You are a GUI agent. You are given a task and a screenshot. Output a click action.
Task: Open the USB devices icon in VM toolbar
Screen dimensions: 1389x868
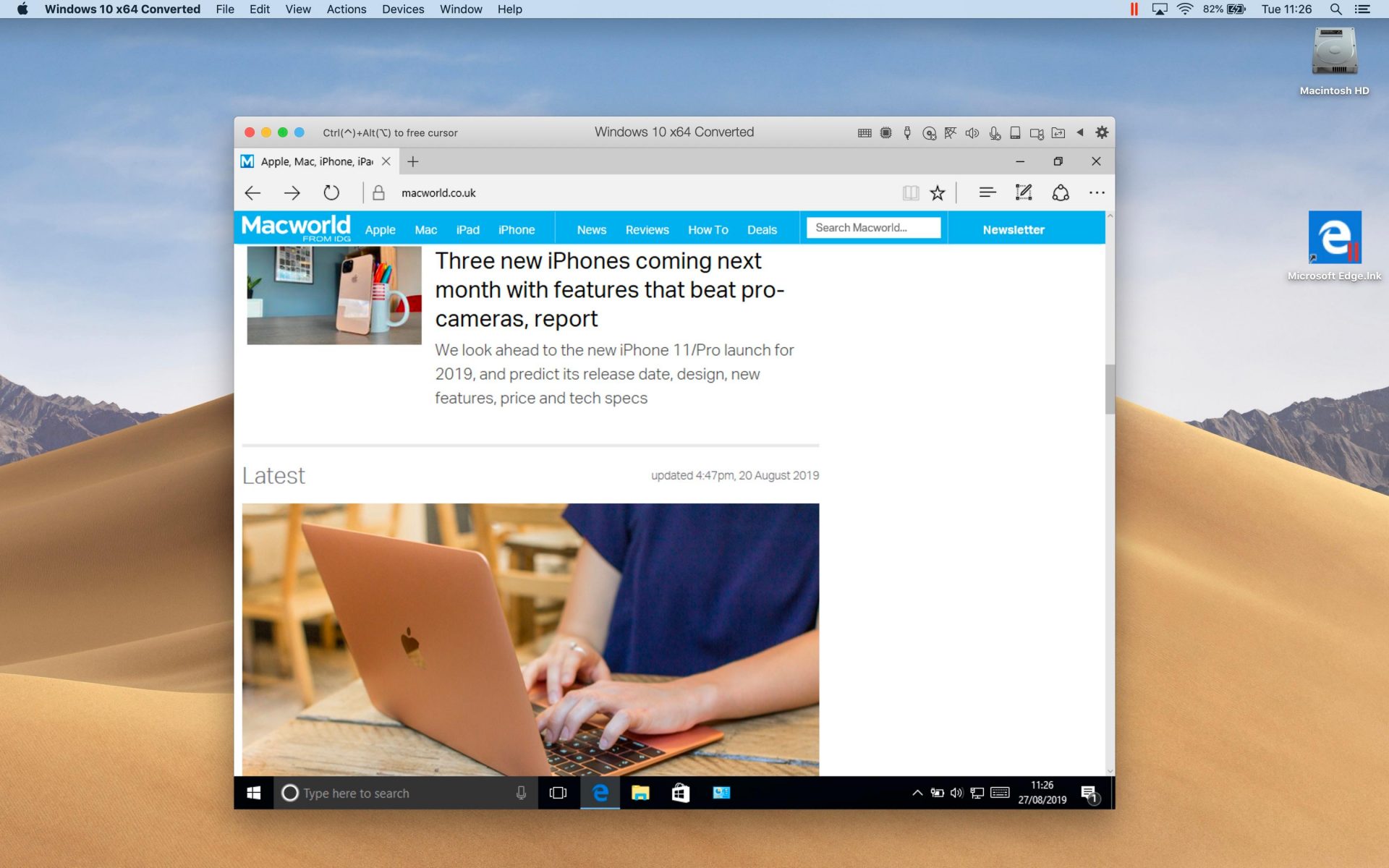(x=907, y=132)
